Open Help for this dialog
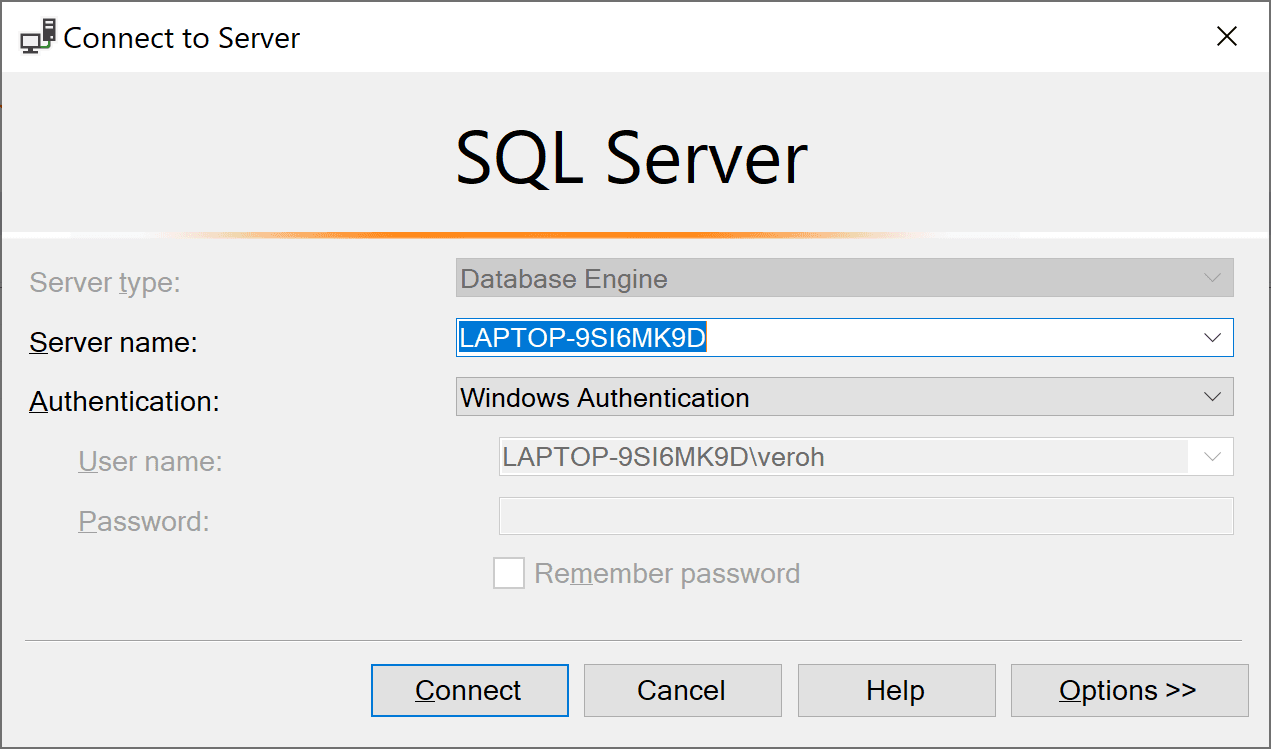This screenshot has width=1271, height=749. [x=896, y=690]
